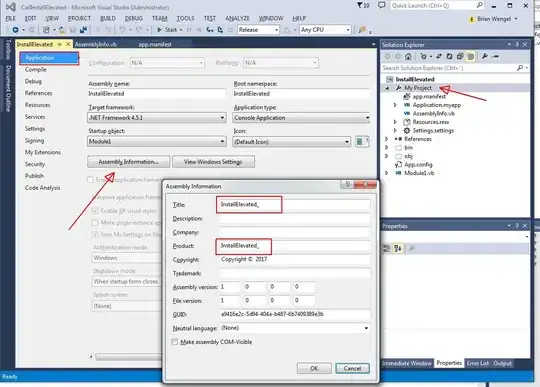Click the Title field in Assembly Information
Image resolution: width=540 pixels, height=387 pixels.
pyautogui.click(x=294, y=205)
